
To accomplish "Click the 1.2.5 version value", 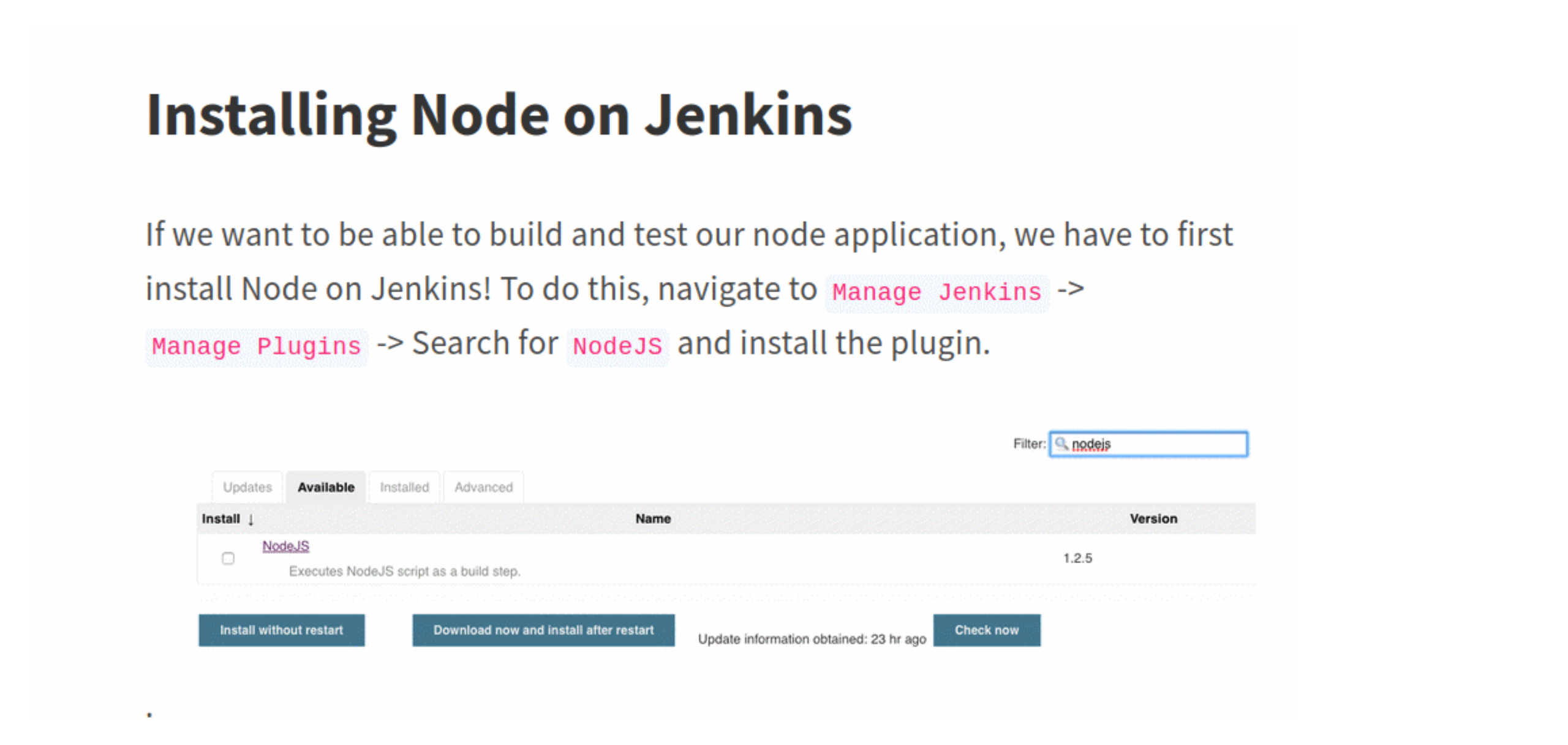I will (x=1077, y=558).
